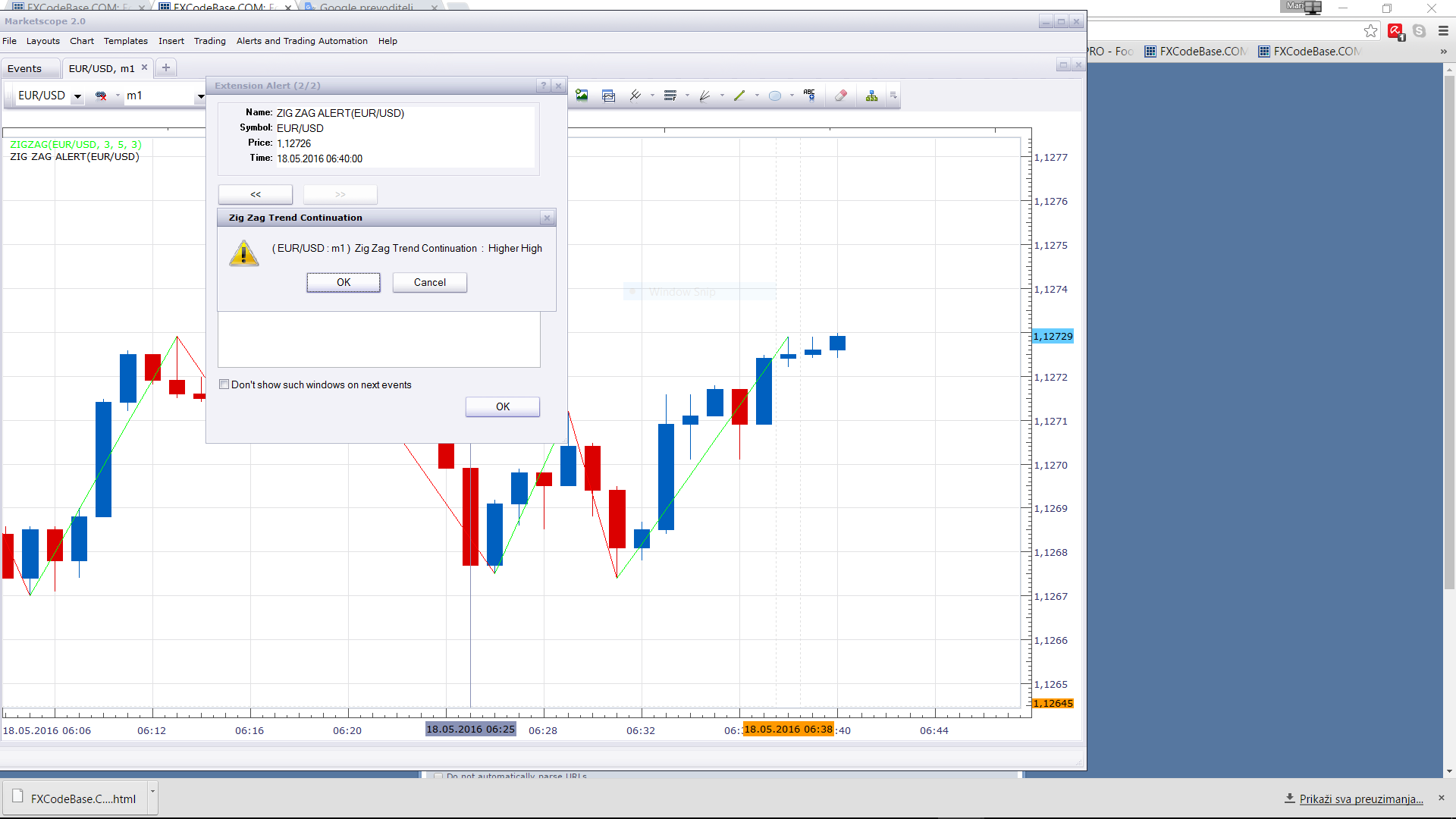The height and width of the screenshot is (819, 1456).
Task: Select the ellipse shape tool
Action: coord(774,96)
